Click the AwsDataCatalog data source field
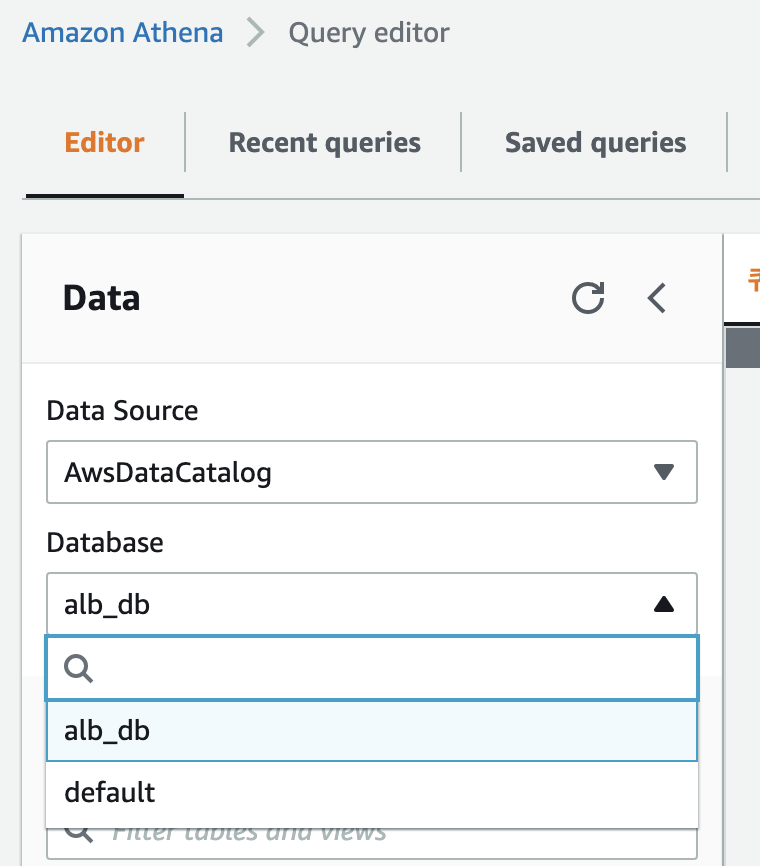Screen dimensions: 760x866 point(350,472)
